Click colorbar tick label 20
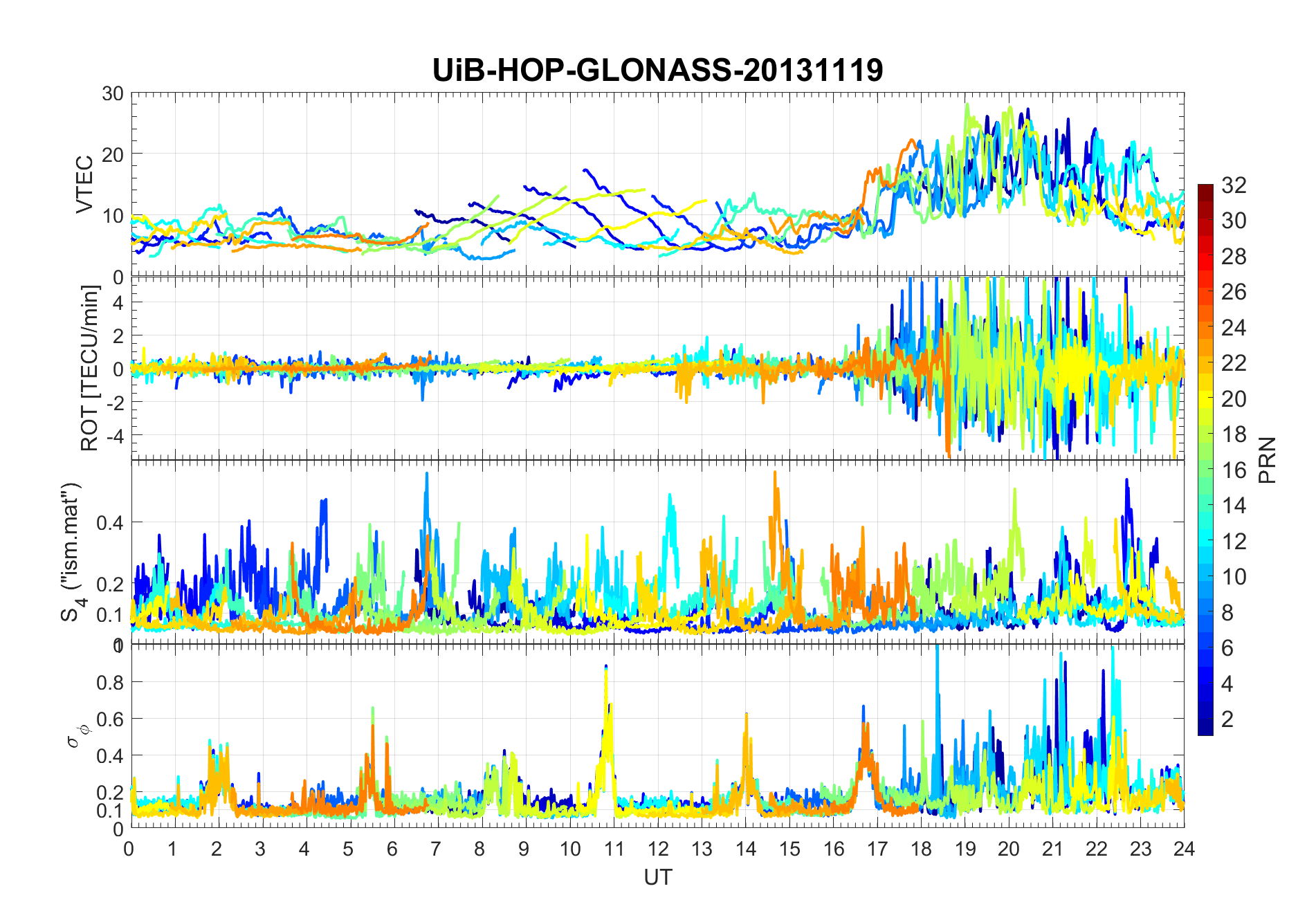 click(x=1234, y=398)
